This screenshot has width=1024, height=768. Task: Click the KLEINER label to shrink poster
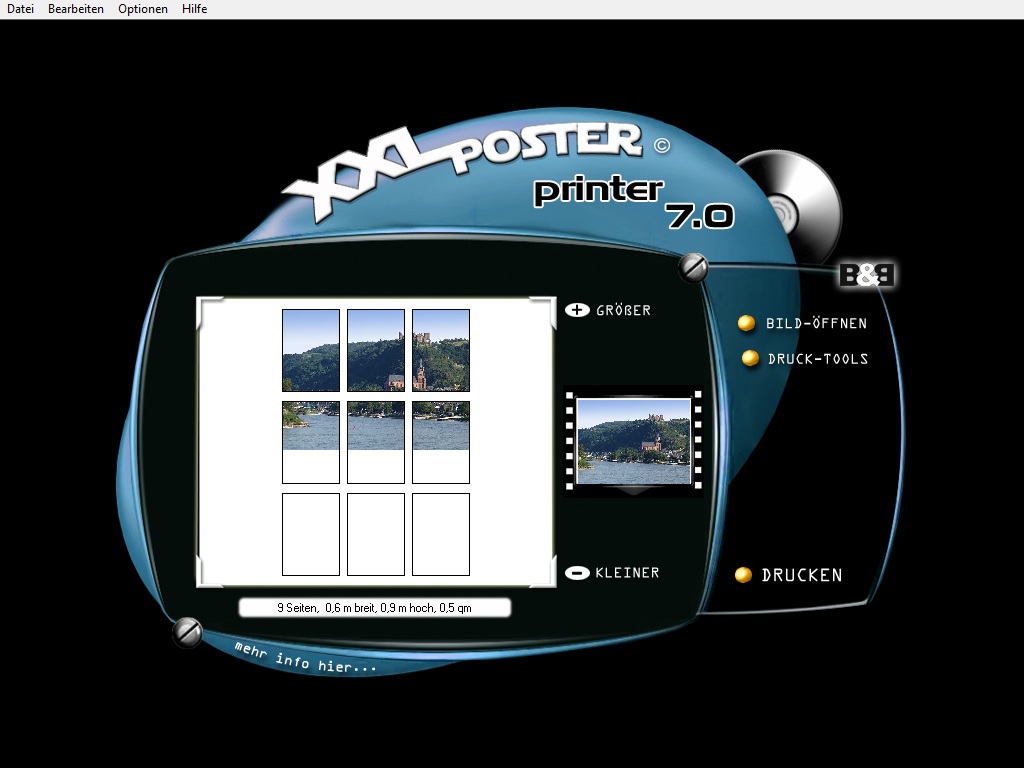click(x=627, y=573)
